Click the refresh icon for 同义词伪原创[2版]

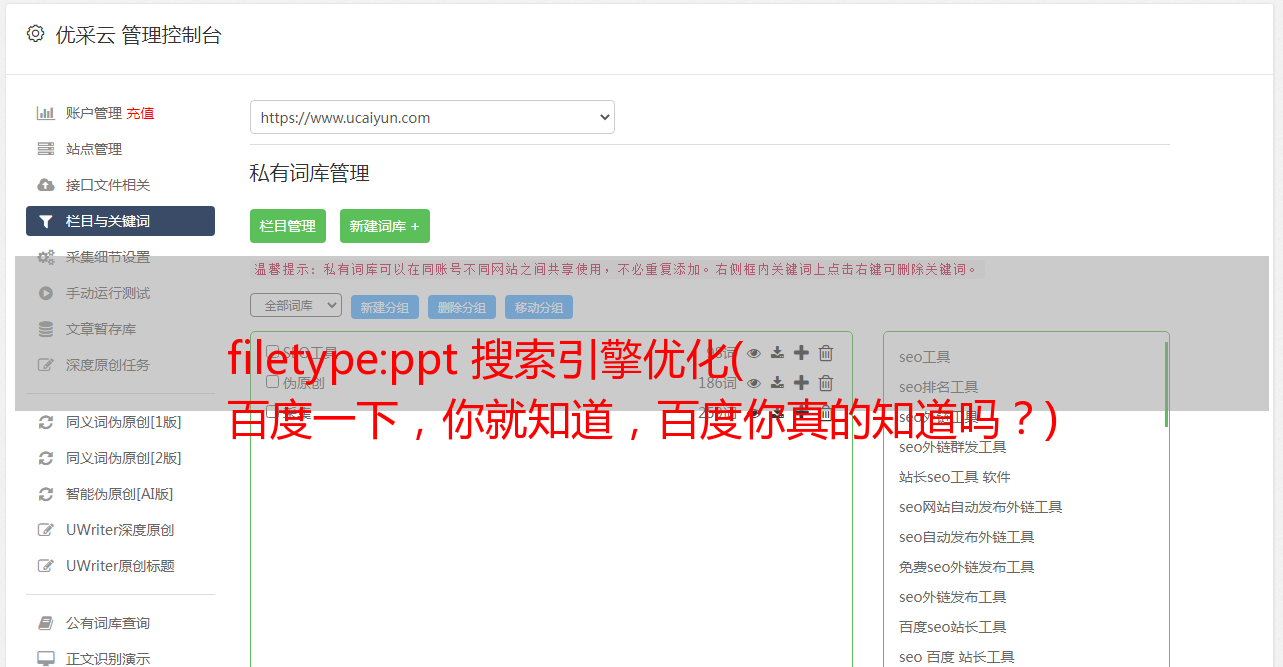(45, 458)
